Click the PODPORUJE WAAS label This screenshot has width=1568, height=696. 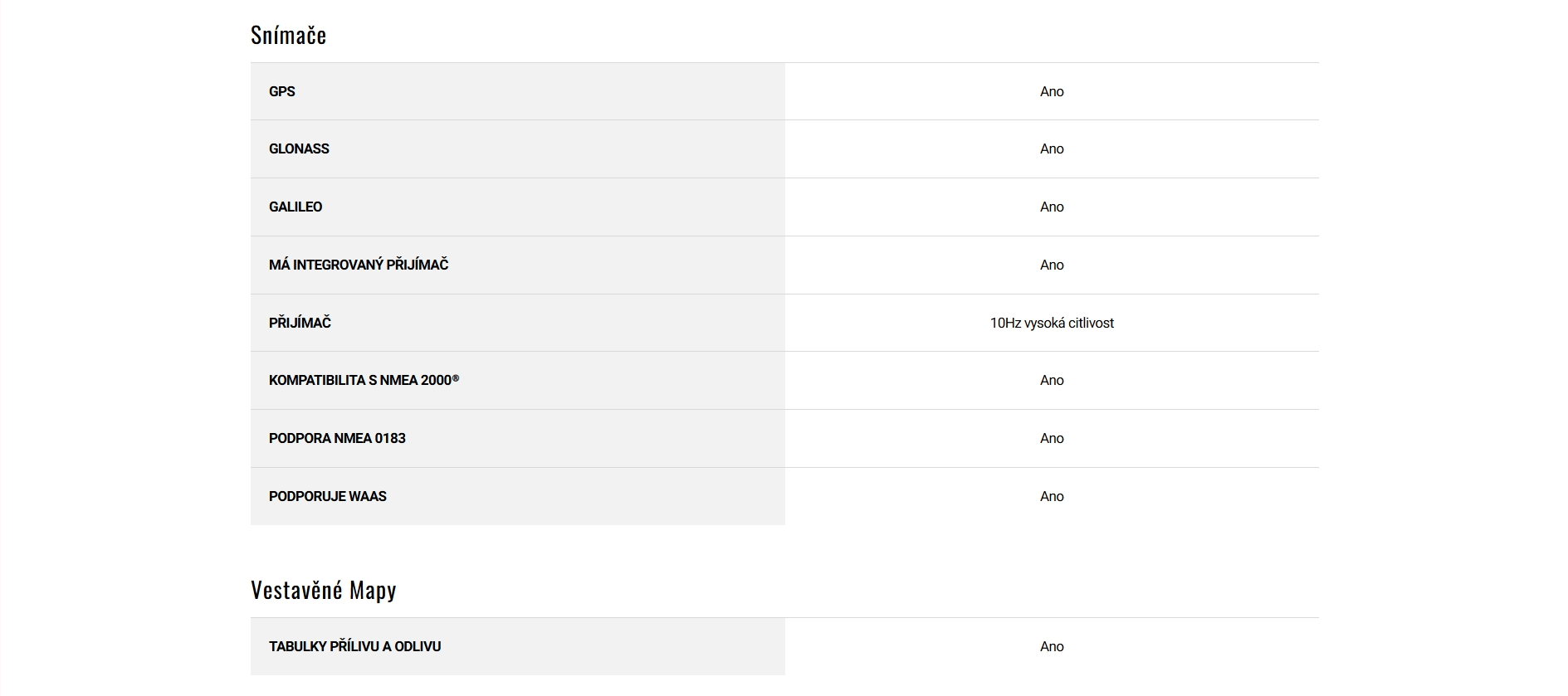click(x=328, y=496)
